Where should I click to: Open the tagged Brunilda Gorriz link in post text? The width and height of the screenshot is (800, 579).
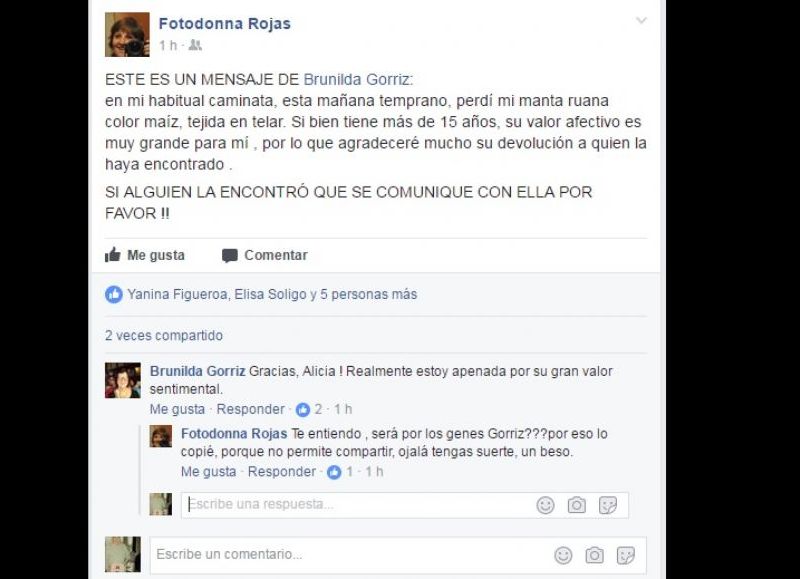pos(356,80)
